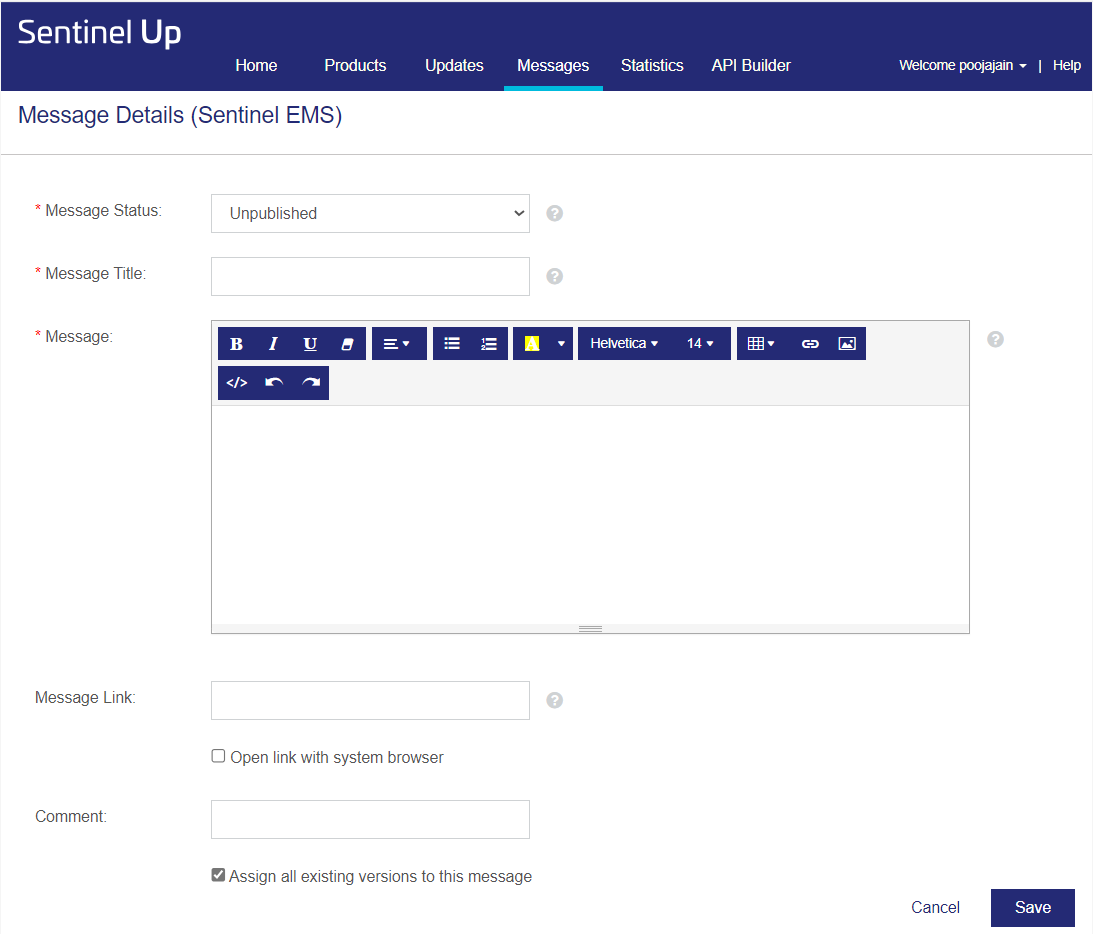The width and height of the screenshot is (1093, 934).
Task: Apply italic formatting in the editor
Action: [x=273, y=344]
